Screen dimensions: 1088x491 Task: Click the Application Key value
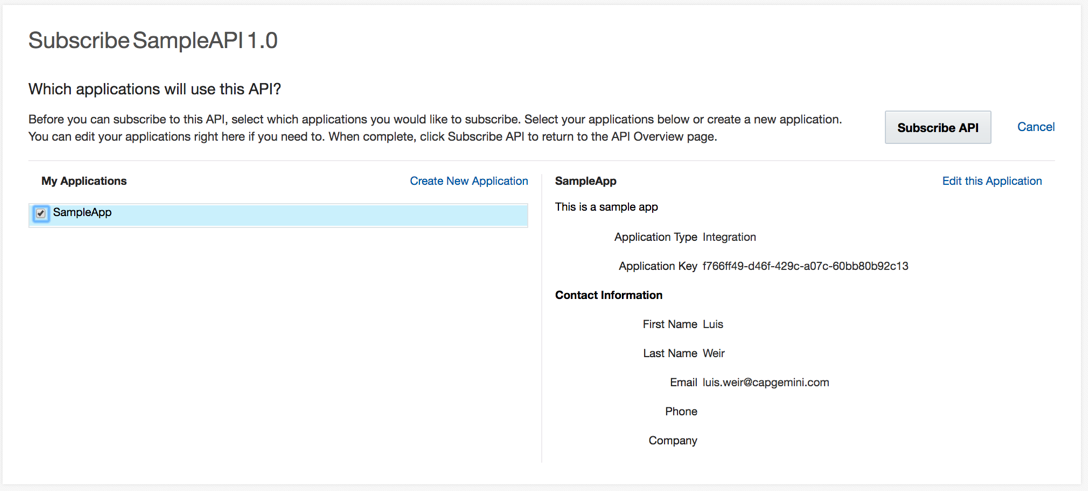point(806,266)
